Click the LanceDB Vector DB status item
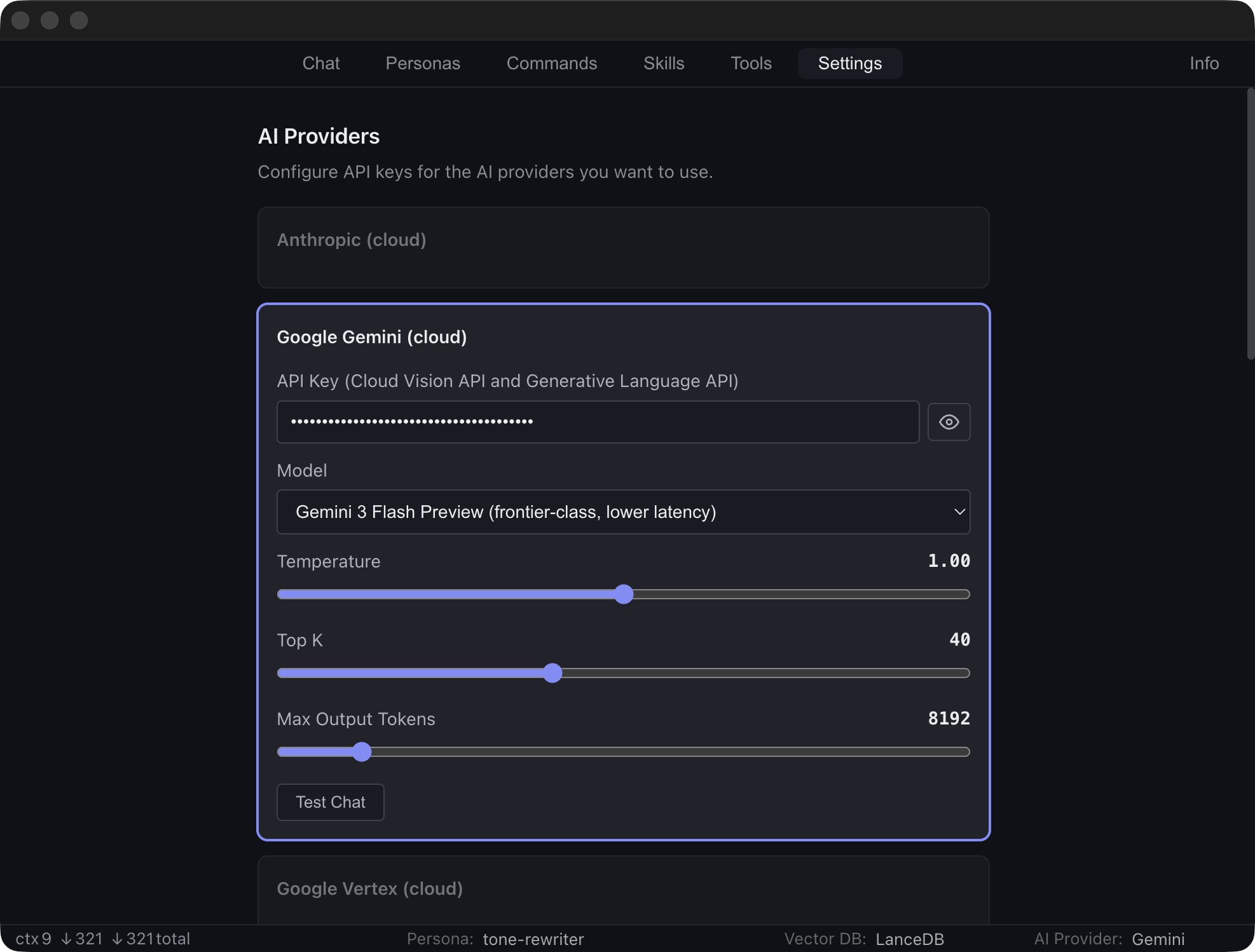 [x=909, y=939]
